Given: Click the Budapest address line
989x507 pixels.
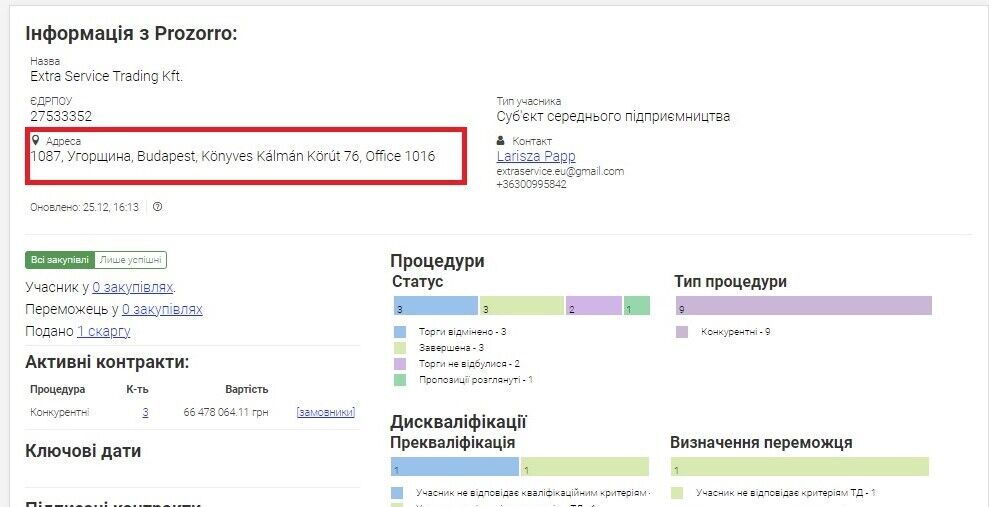Looking at the screenshot, I should (x=233, y=156).
